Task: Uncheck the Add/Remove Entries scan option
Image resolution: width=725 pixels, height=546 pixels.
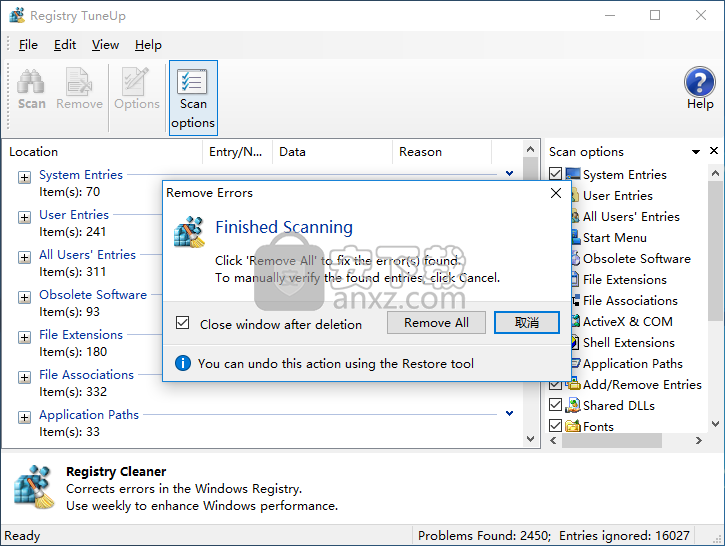Action: pos(556,384)
